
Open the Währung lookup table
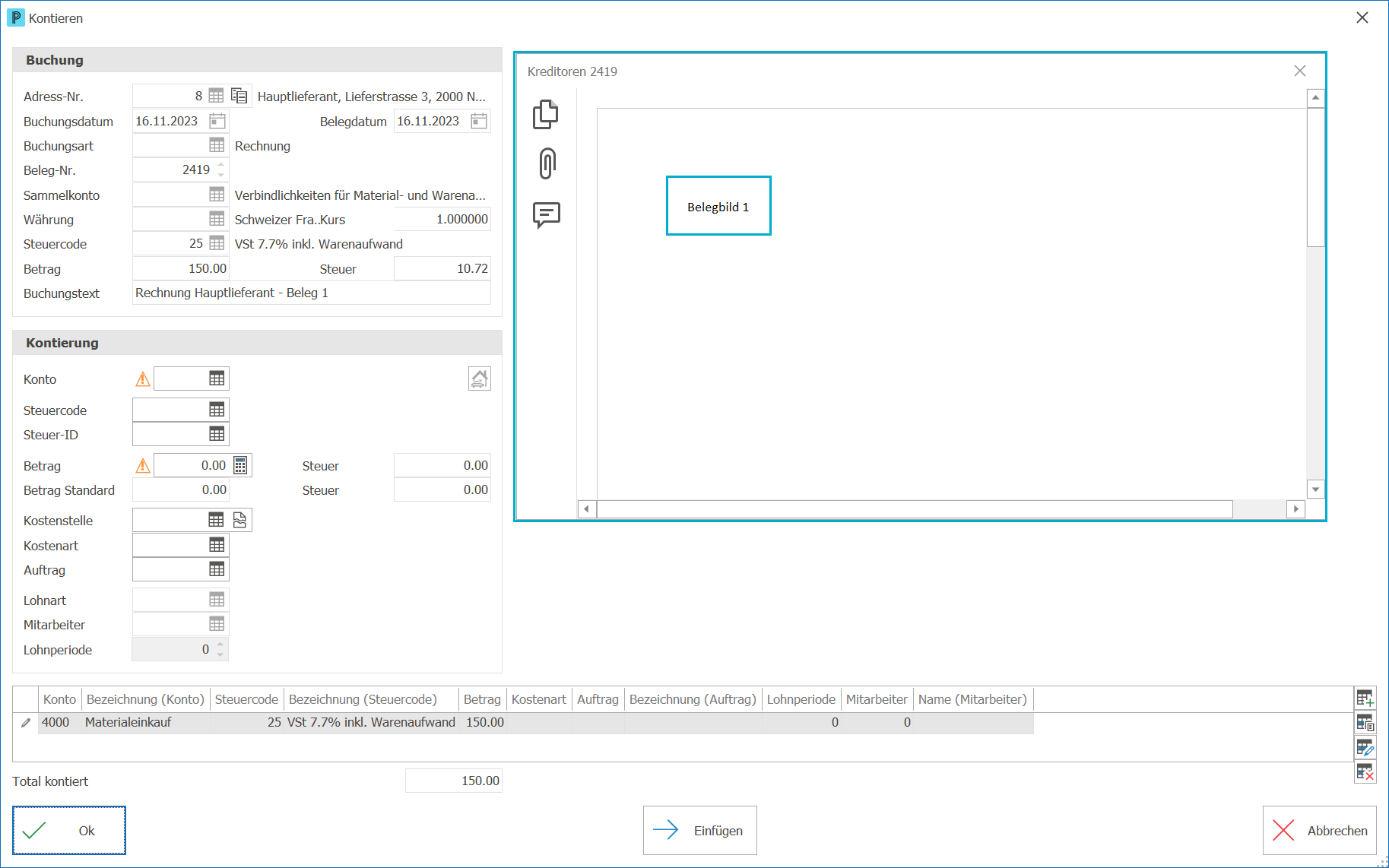(217, 219)
